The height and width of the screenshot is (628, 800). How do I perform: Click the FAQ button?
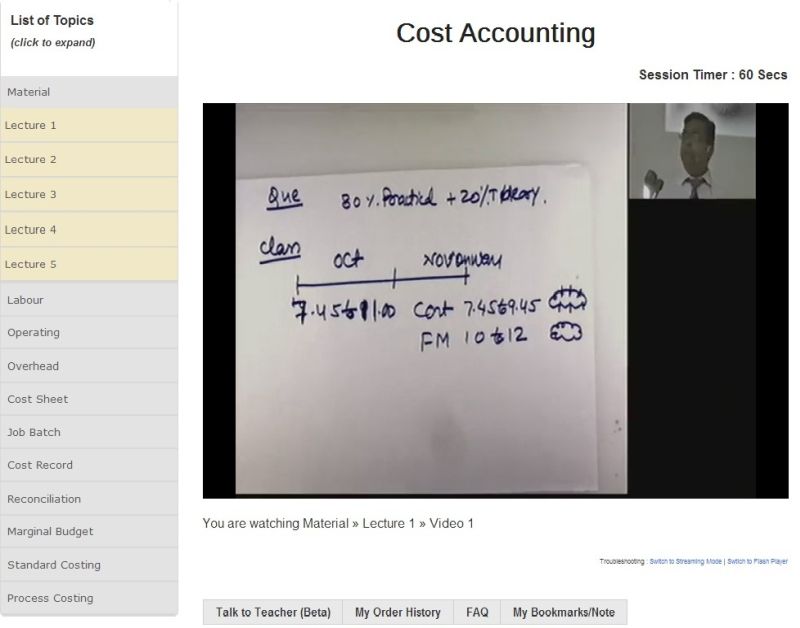477,612
